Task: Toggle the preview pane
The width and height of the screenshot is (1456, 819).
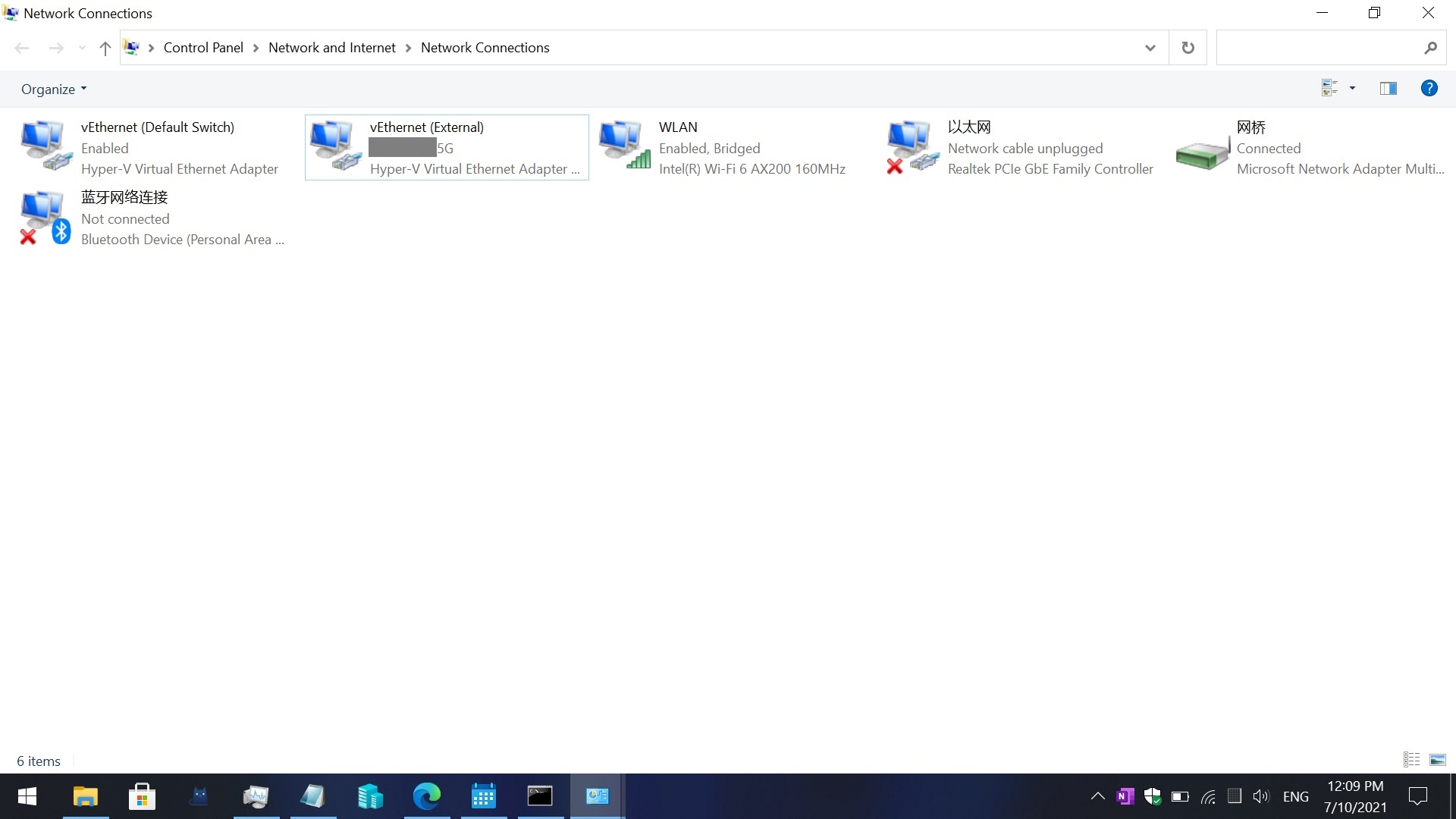Action: 1388,88
